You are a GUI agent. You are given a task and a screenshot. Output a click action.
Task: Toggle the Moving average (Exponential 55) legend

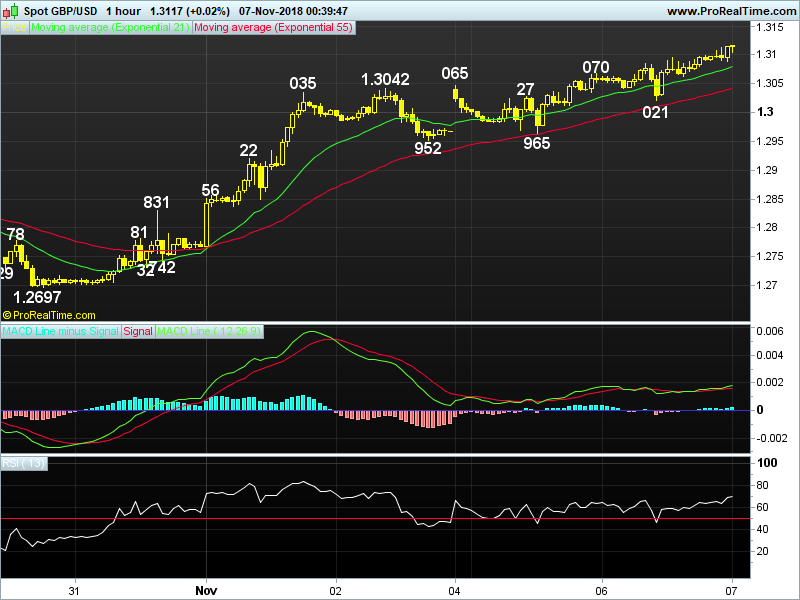[x=273, y=28]
